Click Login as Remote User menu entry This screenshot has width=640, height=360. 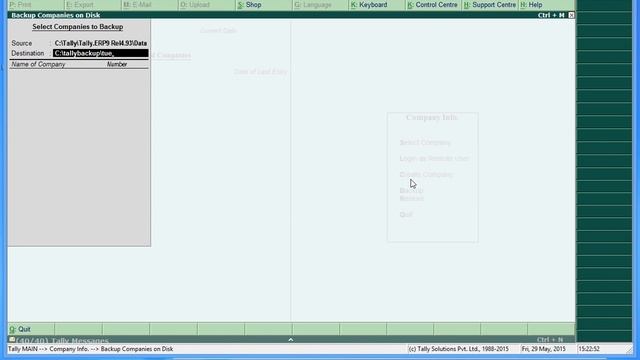point(434,158)
